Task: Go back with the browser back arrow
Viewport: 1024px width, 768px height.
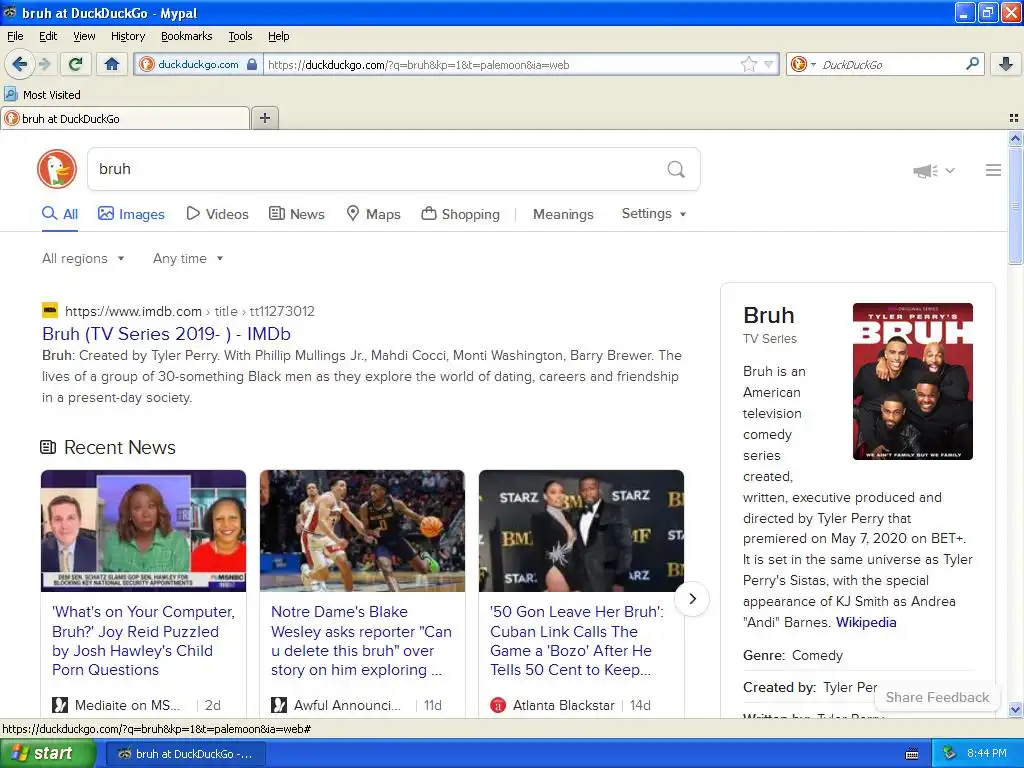Action: 19,64
